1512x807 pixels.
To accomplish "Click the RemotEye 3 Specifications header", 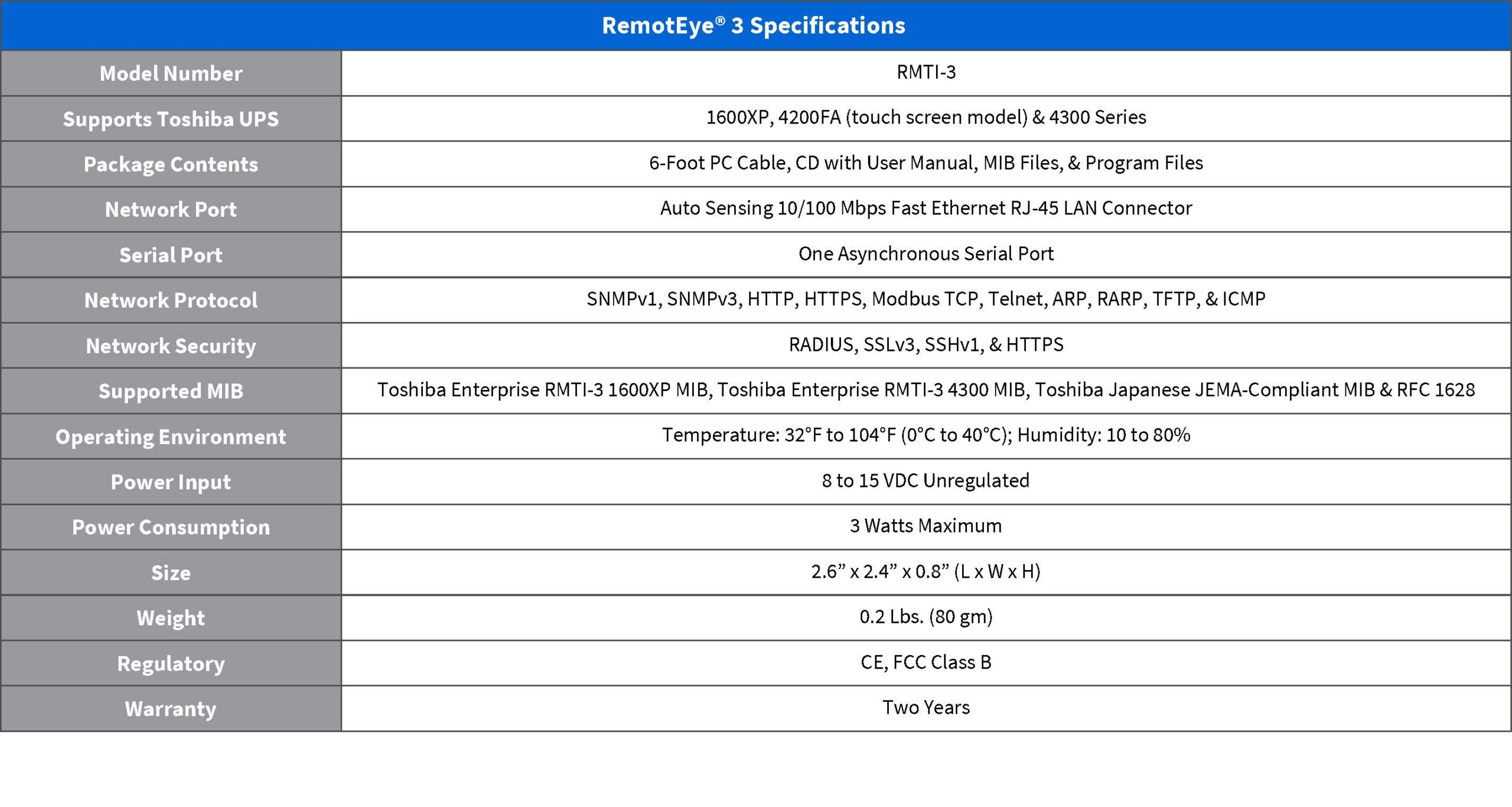I will coord(753,25).
